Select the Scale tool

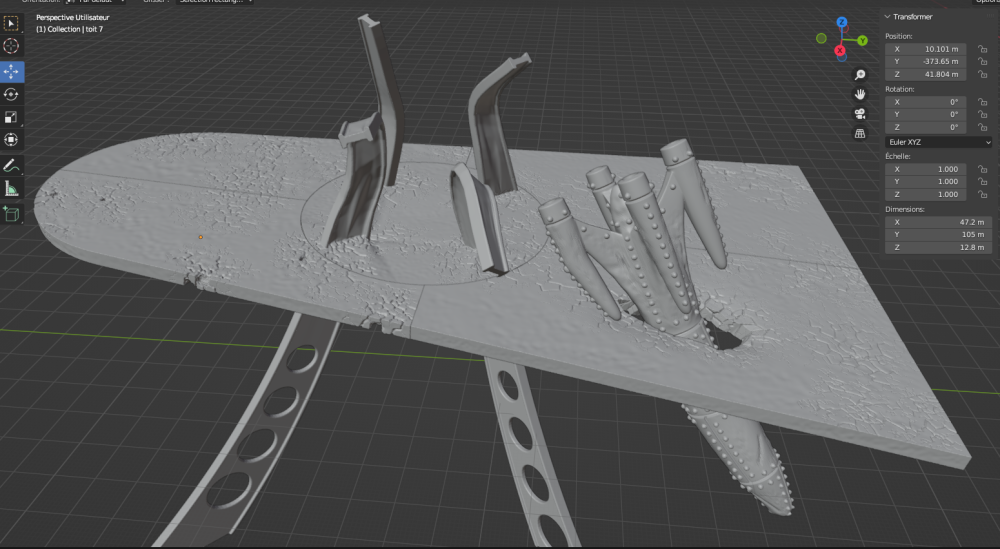[x=11, y=117]
